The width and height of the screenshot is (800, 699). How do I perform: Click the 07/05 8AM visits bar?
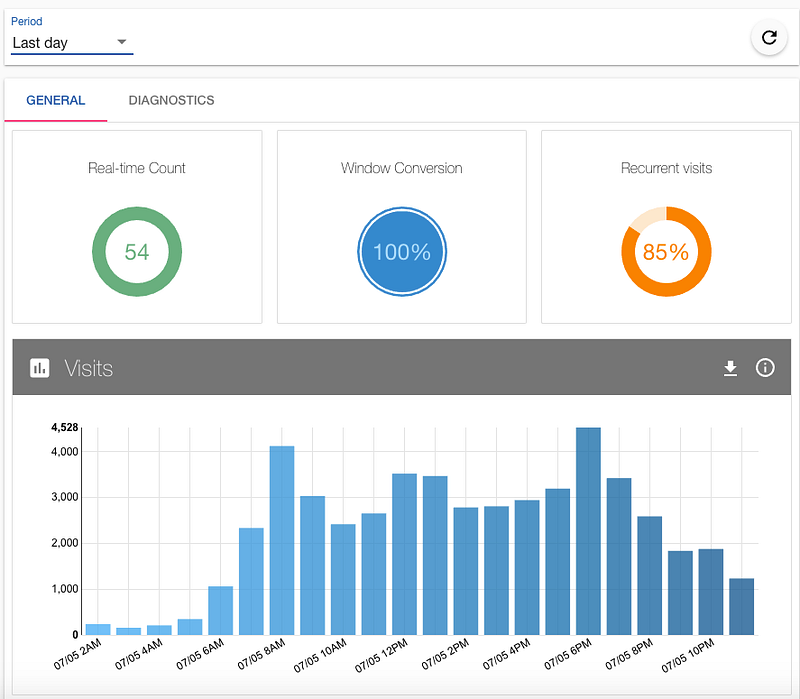[x=282, y=541]
